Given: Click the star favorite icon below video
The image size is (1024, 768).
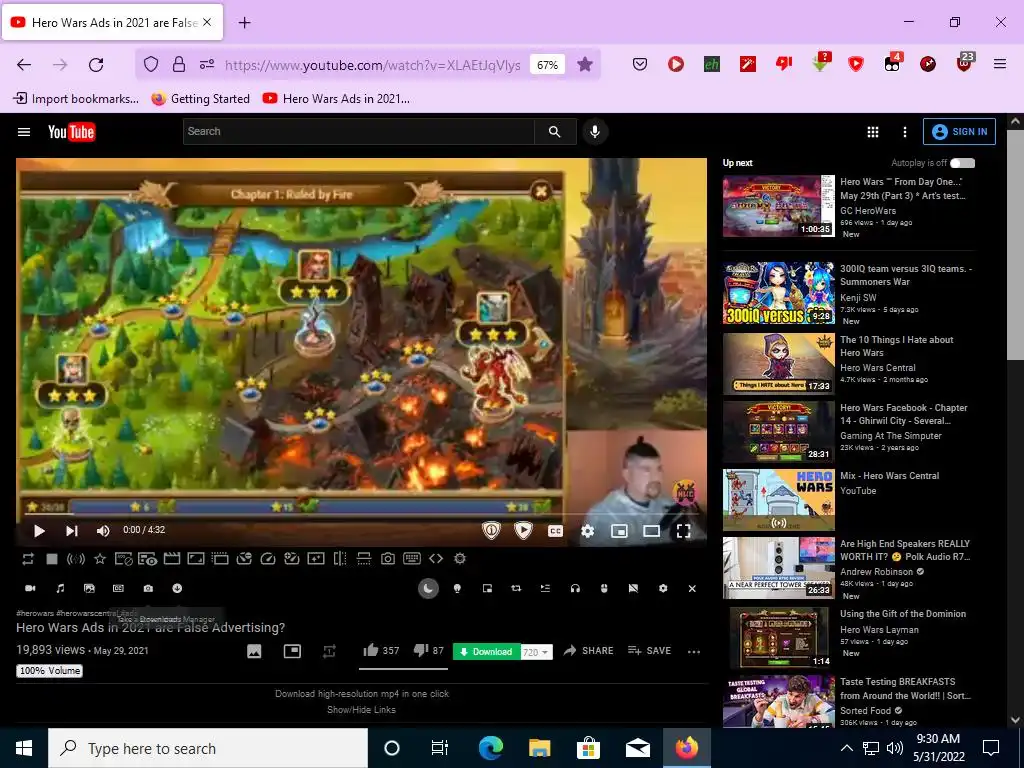Looking at the screenshot, I should (100, 559).
